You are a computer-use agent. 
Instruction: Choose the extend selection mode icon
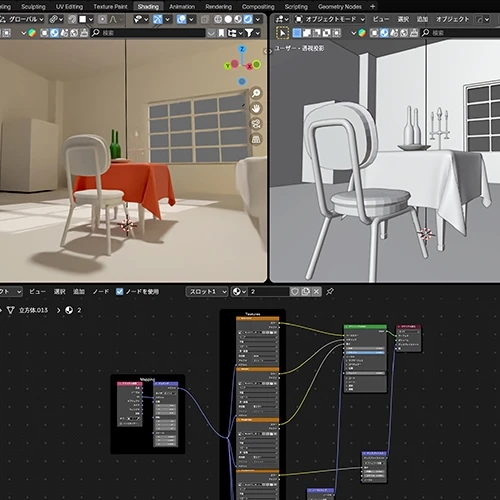[x=307, y=33]
